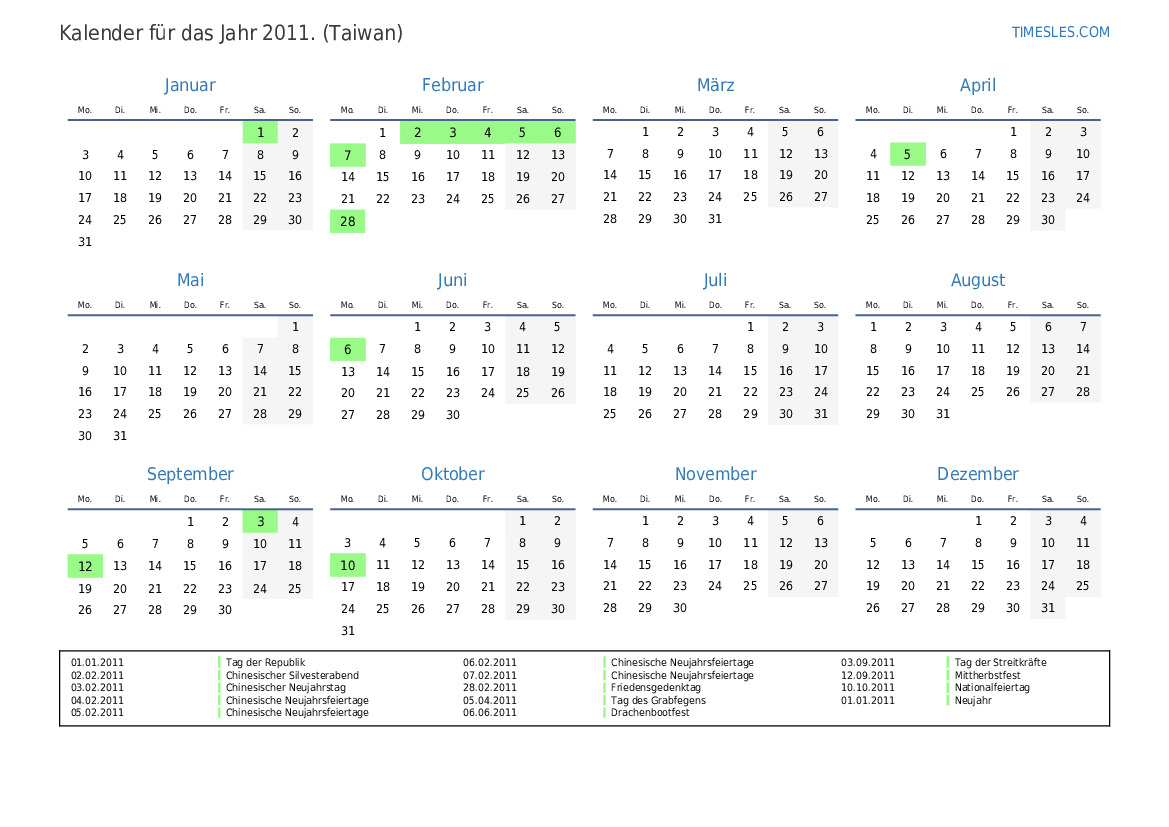Choose the April month heading
This screenshot has height=827, width=1169.
(x=978, y=86)
